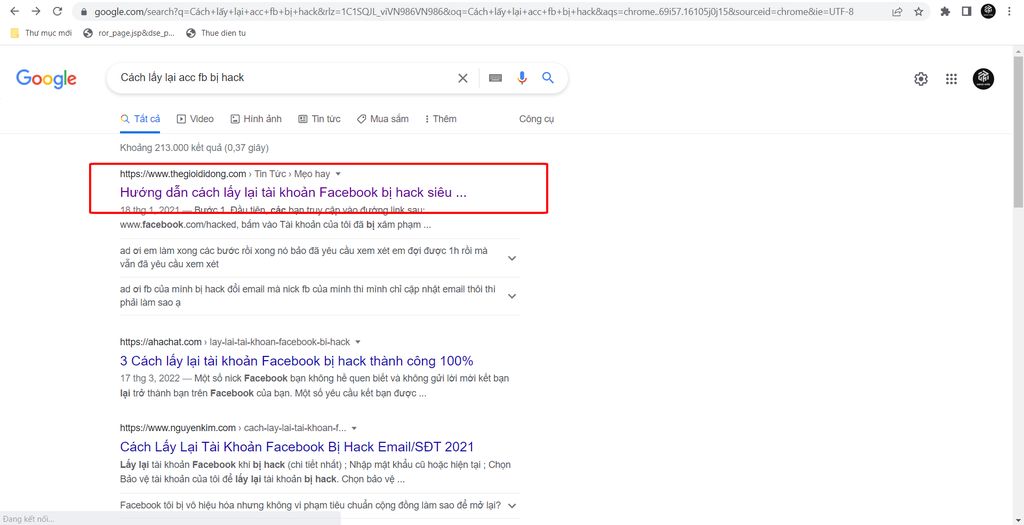Screen dimensions: 1024x525
Task: Clear the search box with the X icon
Action: click(x=462, y=78)
